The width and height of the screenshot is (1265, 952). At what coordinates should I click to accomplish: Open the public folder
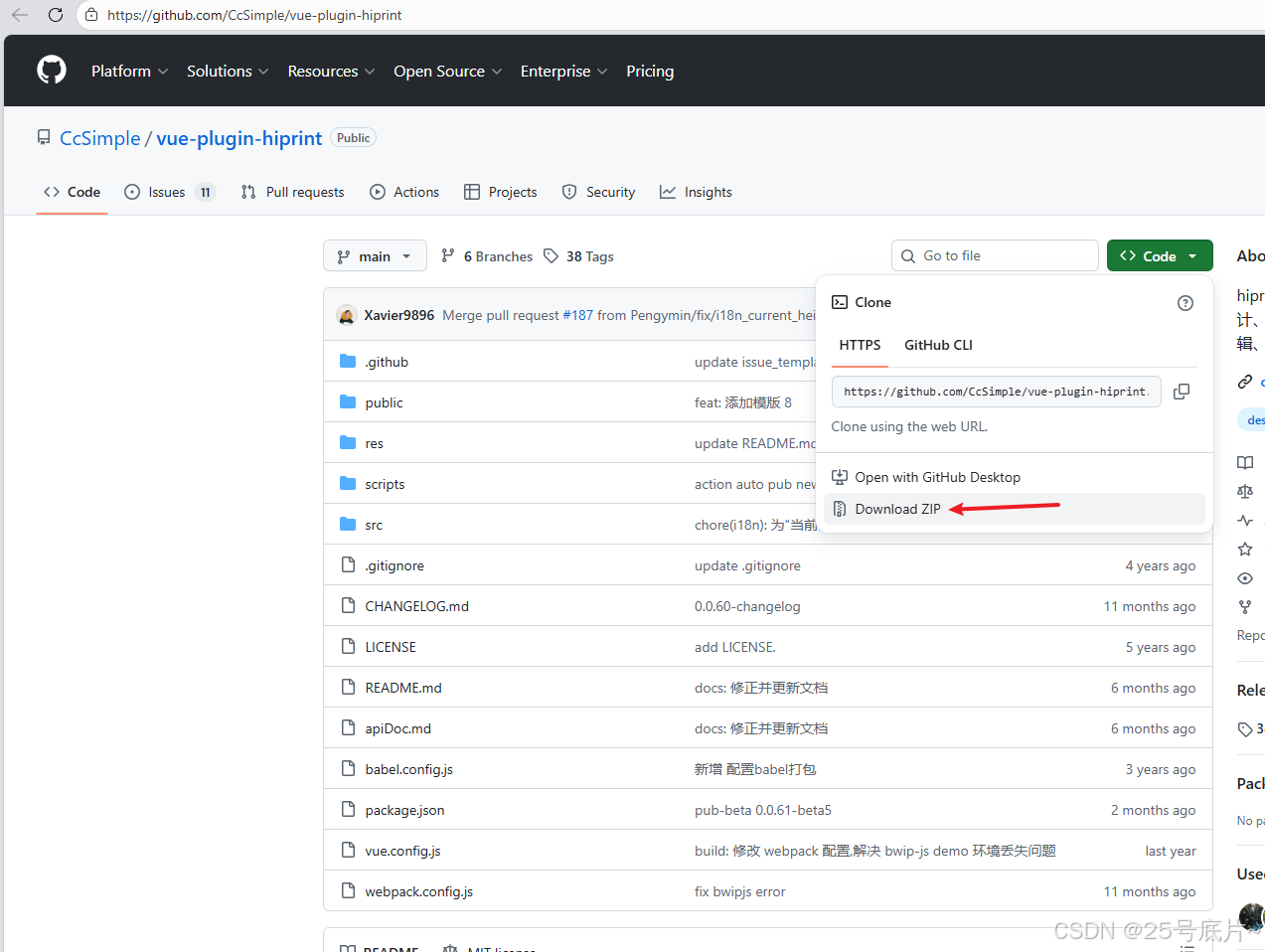[x=384, y=402]
